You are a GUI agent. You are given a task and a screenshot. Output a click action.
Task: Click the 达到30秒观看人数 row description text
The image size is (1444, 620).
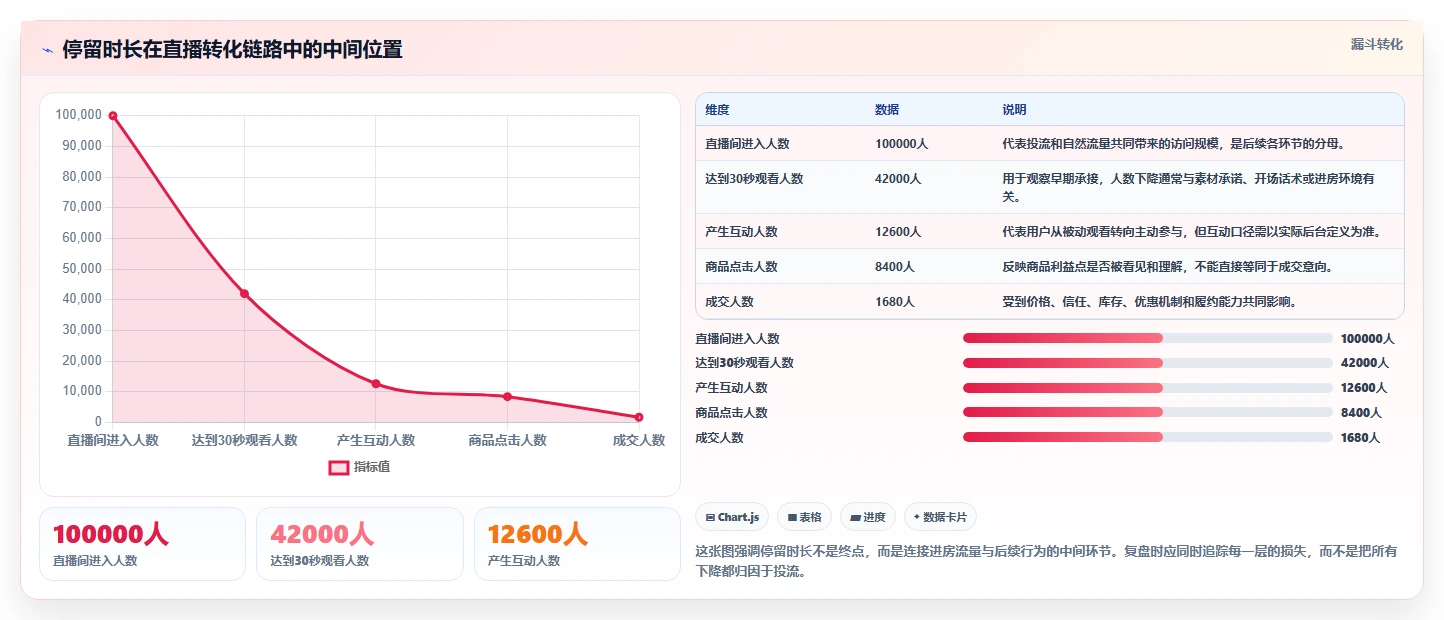(1188, 188)
